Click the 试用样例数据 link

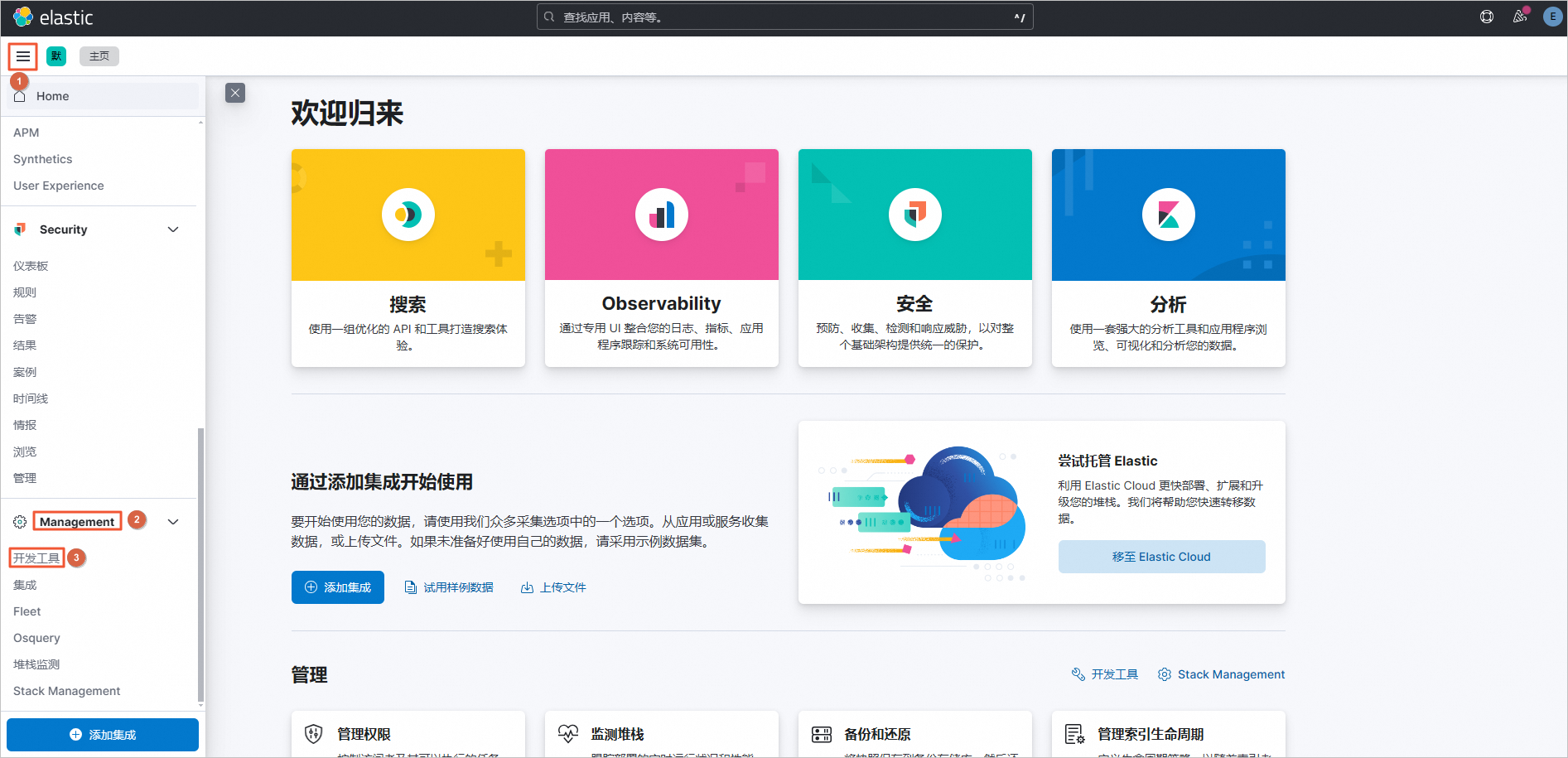point(449,587)
